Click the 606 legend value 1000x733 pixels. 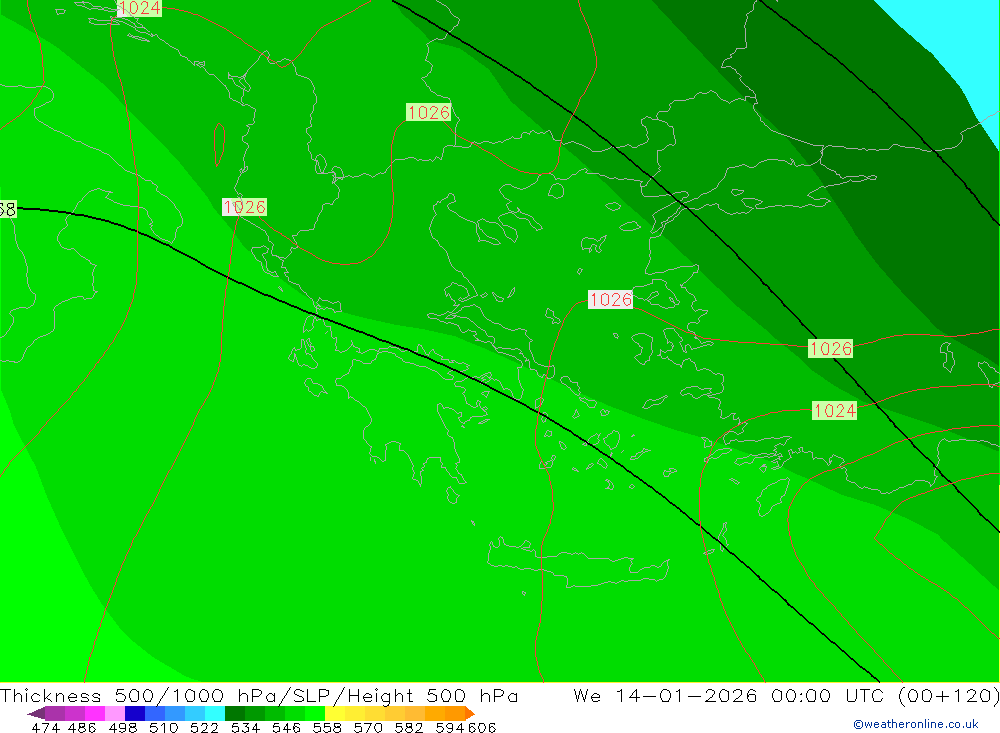482,727
